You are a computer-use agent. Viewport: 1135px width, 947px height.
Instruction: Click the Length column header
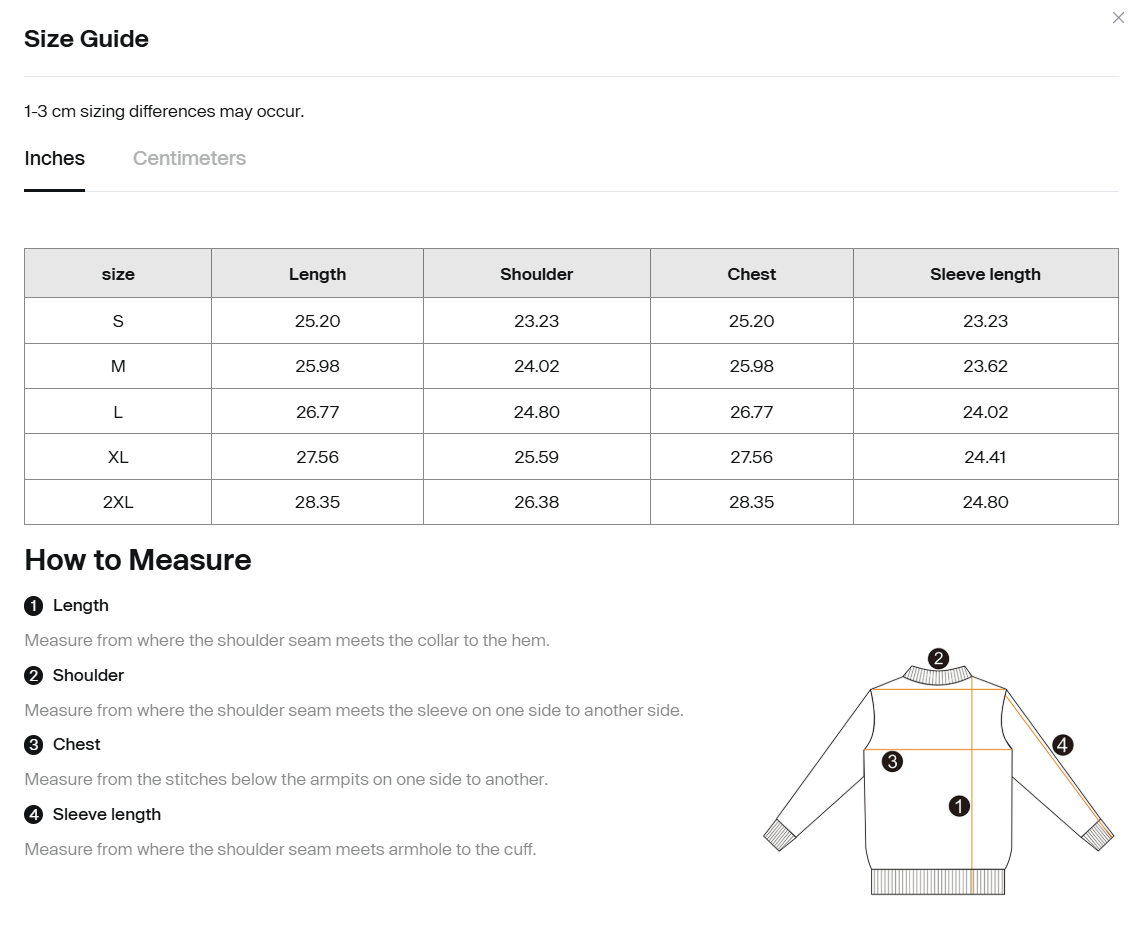point(317,273)
